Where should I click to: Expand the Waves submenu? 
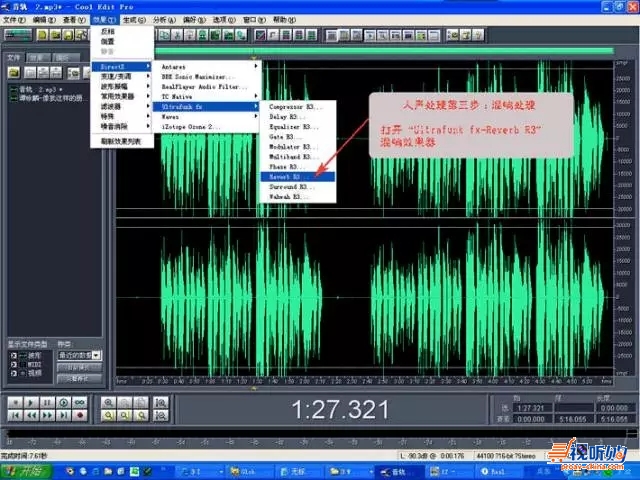click(206, 117)
